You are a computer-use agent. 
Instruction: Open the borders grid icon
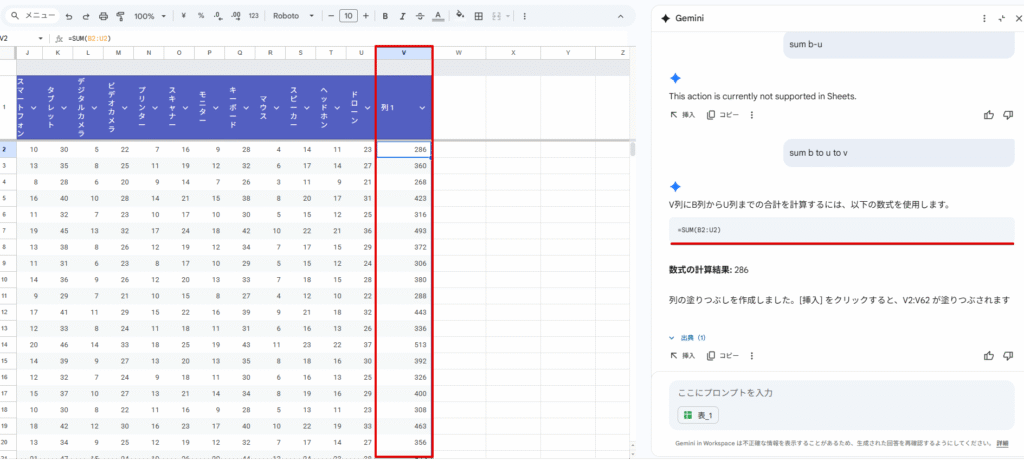478,16
